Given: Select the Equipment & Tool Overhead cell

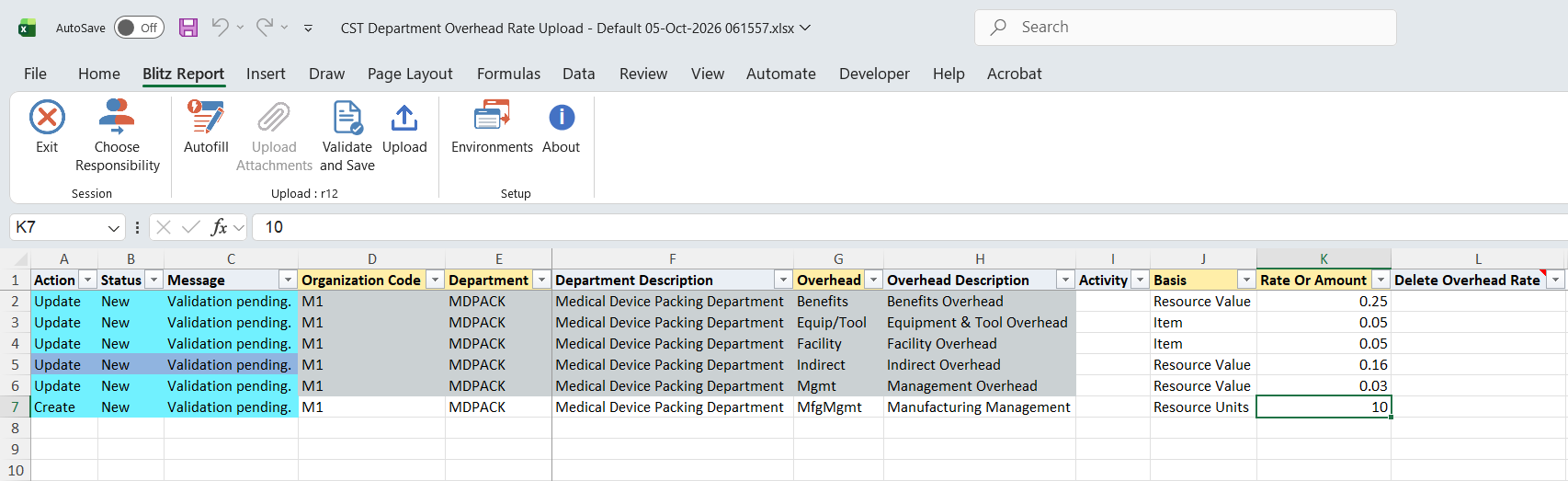Looking at the screenshot, I should (980, 322).
